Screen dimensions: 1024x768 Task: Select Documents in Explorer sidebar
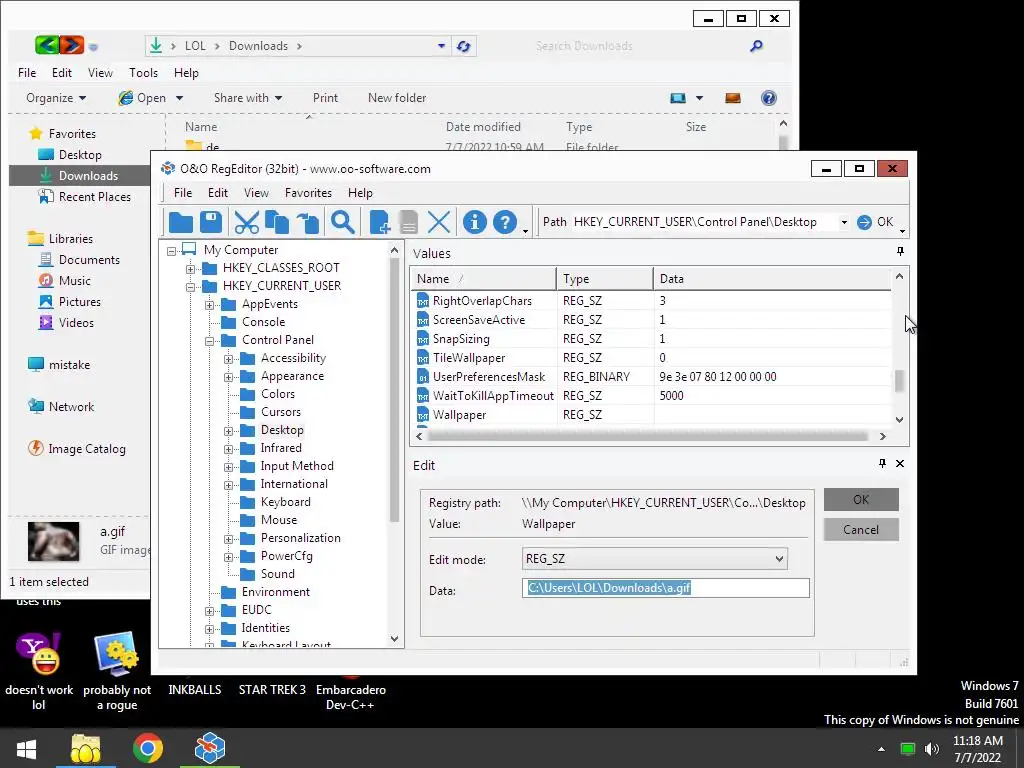pos(89,260)
